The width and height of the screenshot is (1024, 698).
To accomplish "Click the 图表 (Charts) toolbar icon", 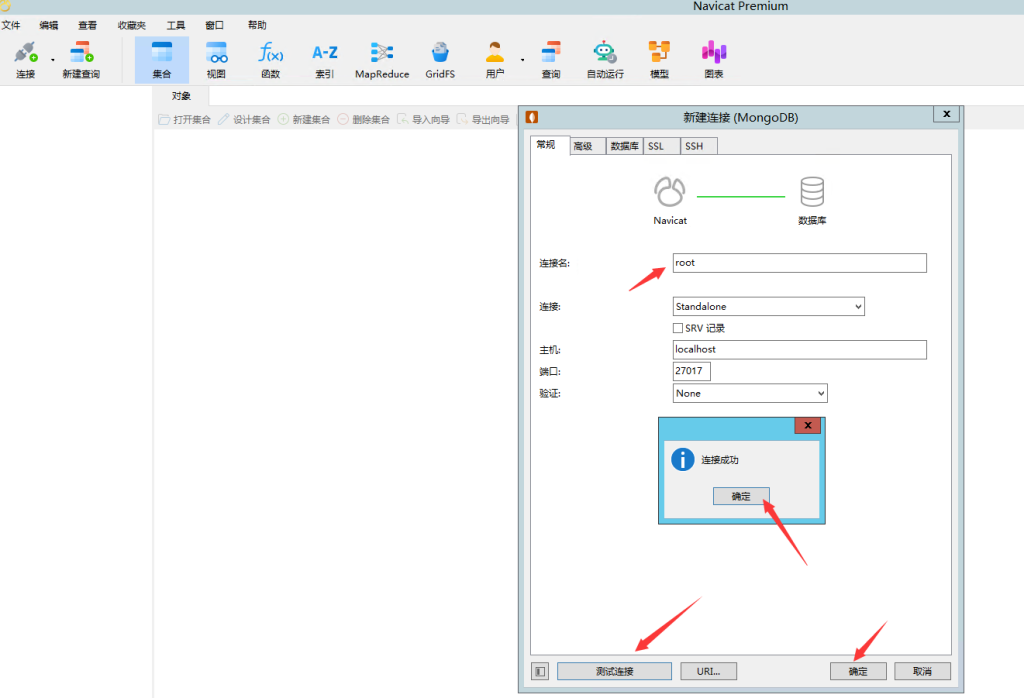I will coord(713,59).
